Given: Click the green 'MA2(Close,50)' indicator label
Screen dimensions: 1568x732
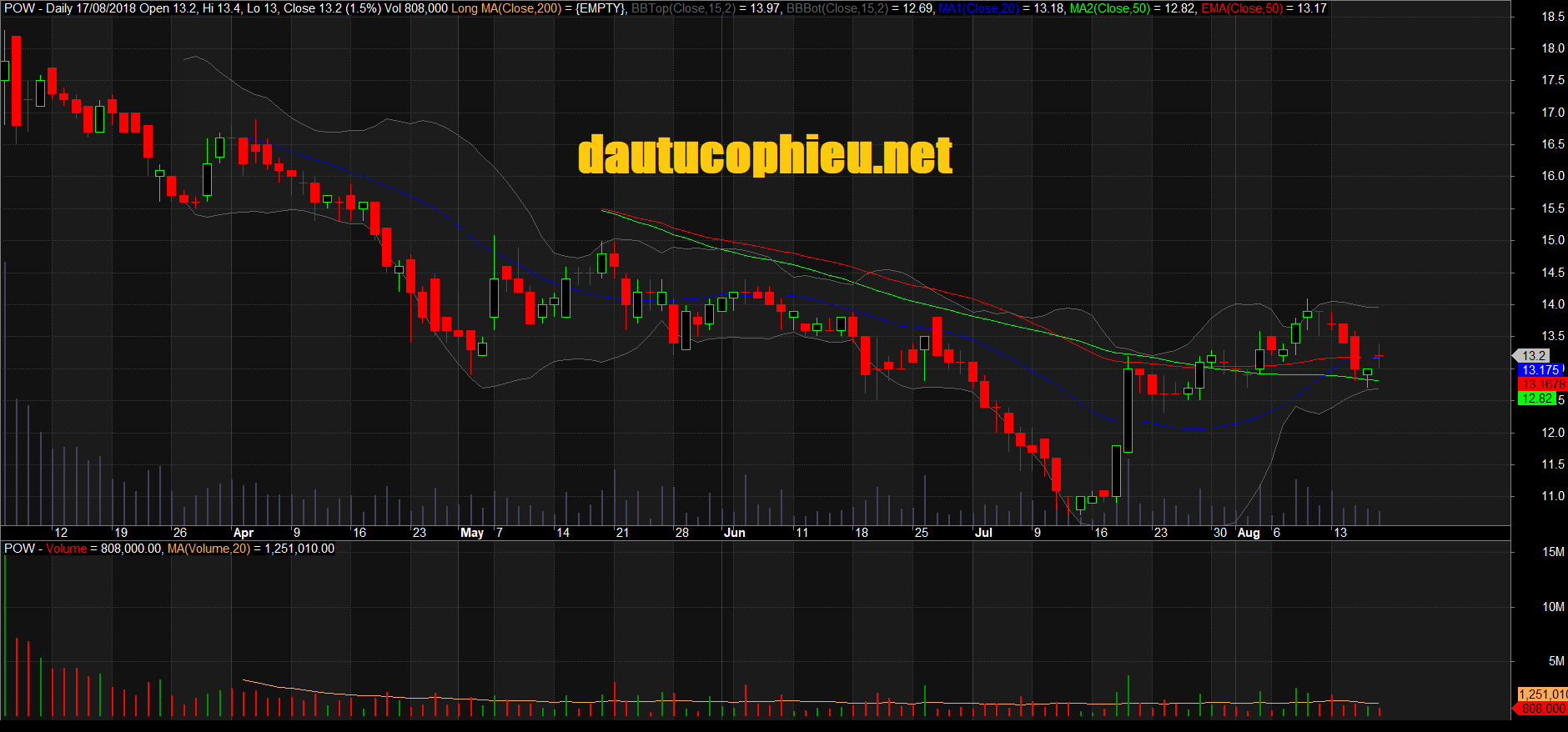Looking at the screenshot, I should pyautogui.click(x=1109, y=8).
